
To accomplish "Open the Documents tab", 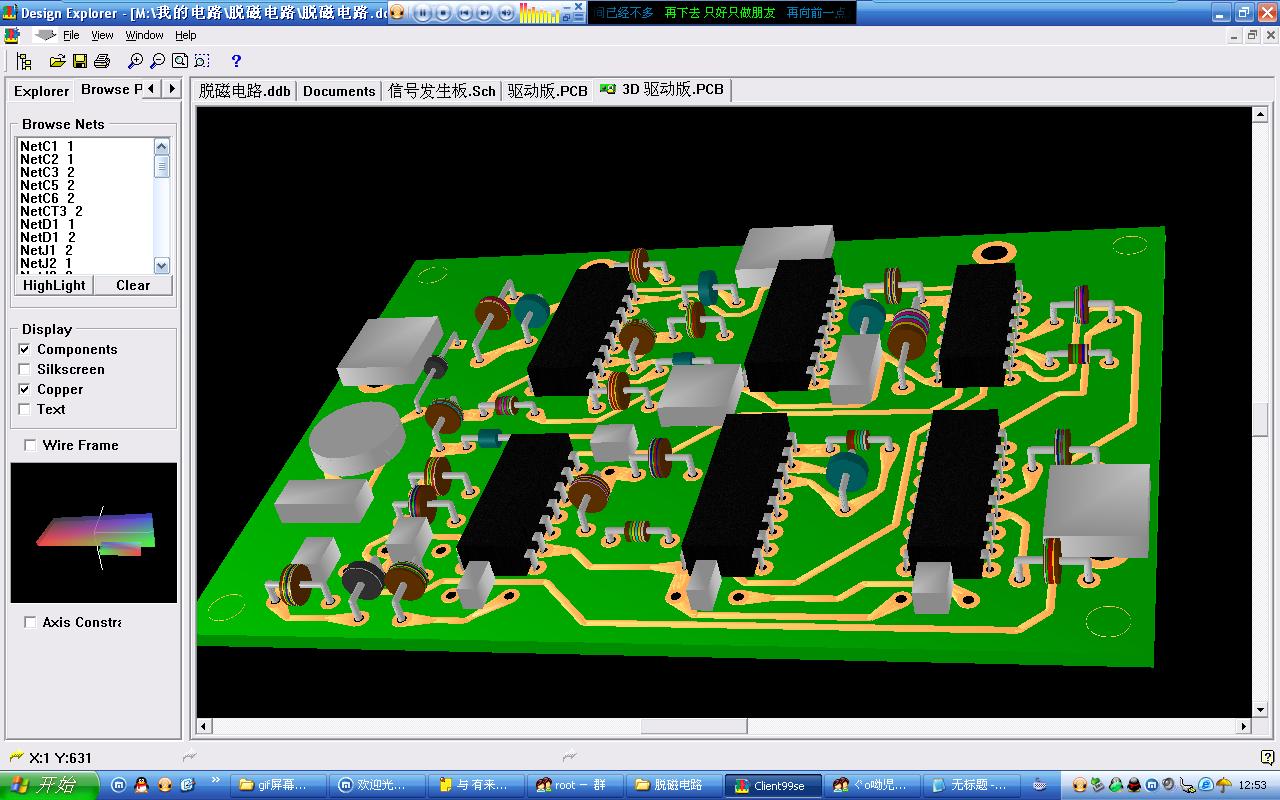I will point(339,91).
